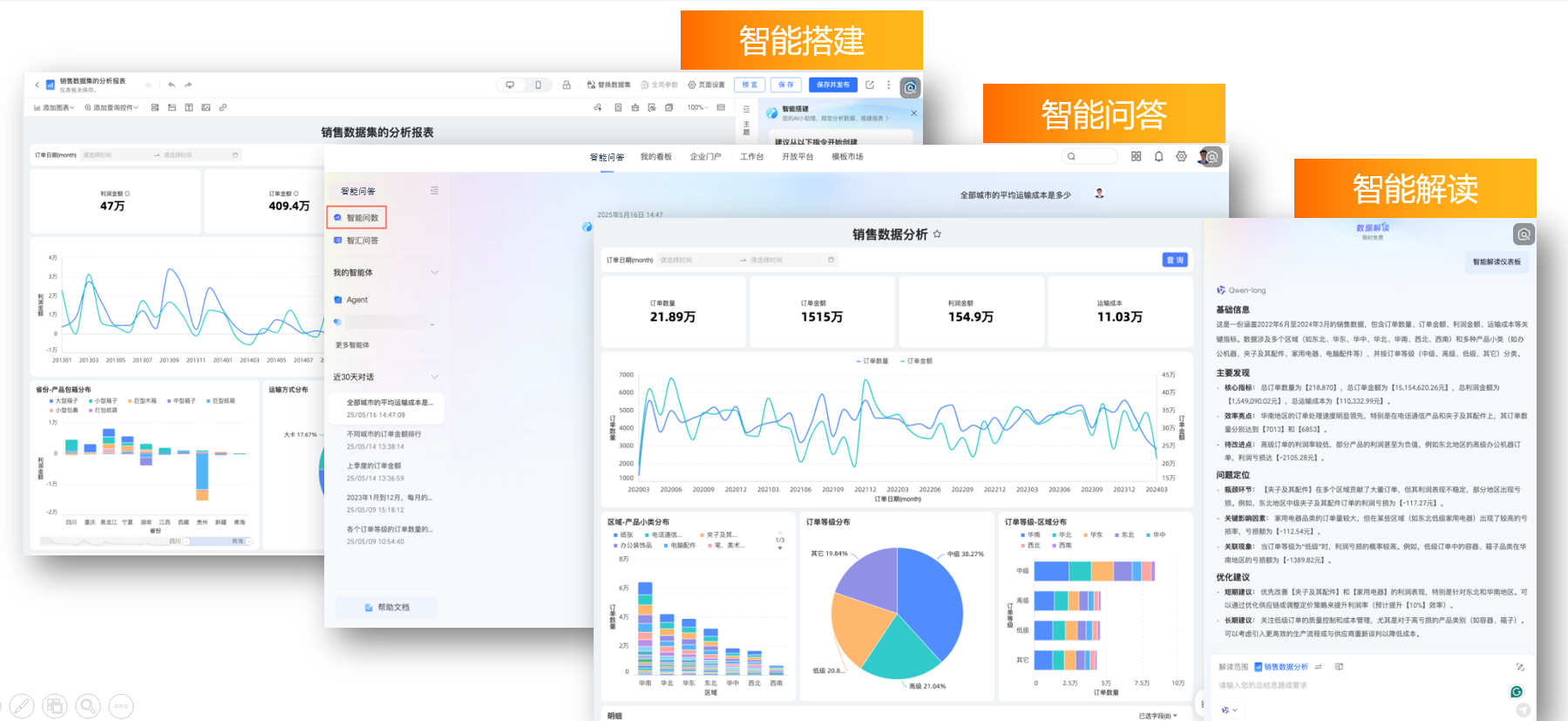Switch to desktop layout preview toggle
The width and height of the screenshot is (1568, 721).
click(x=510, y=85)
